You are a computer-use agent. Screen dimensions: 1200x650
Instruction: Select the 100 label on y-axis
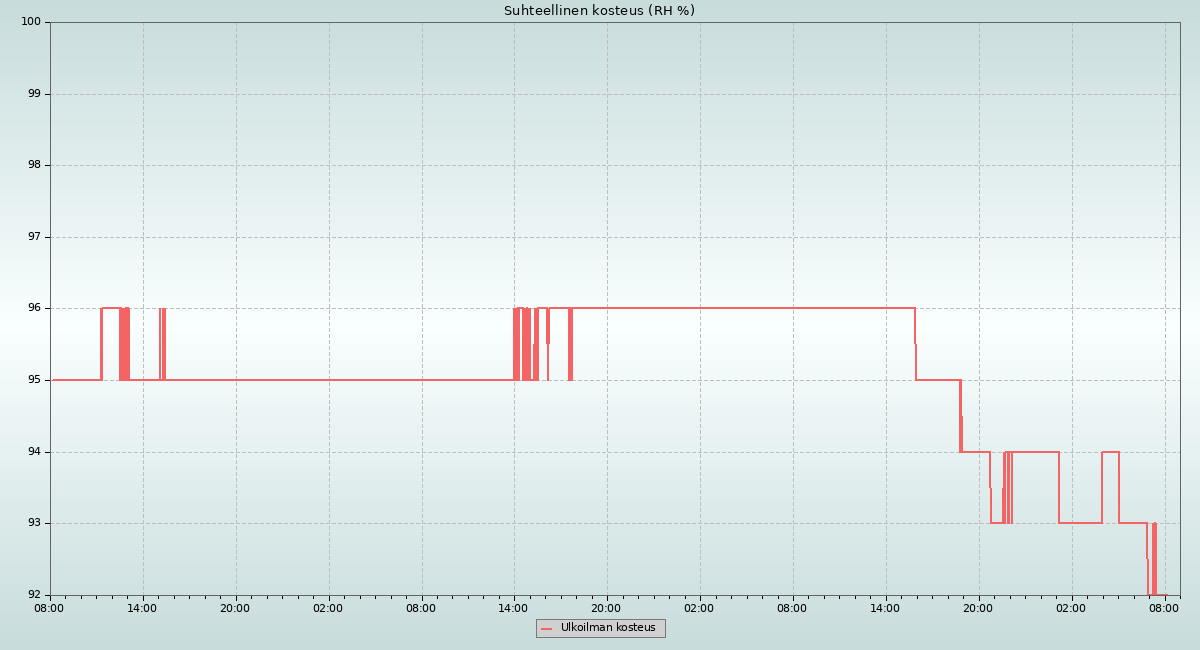pyautogui.click(x=30, y=22)
